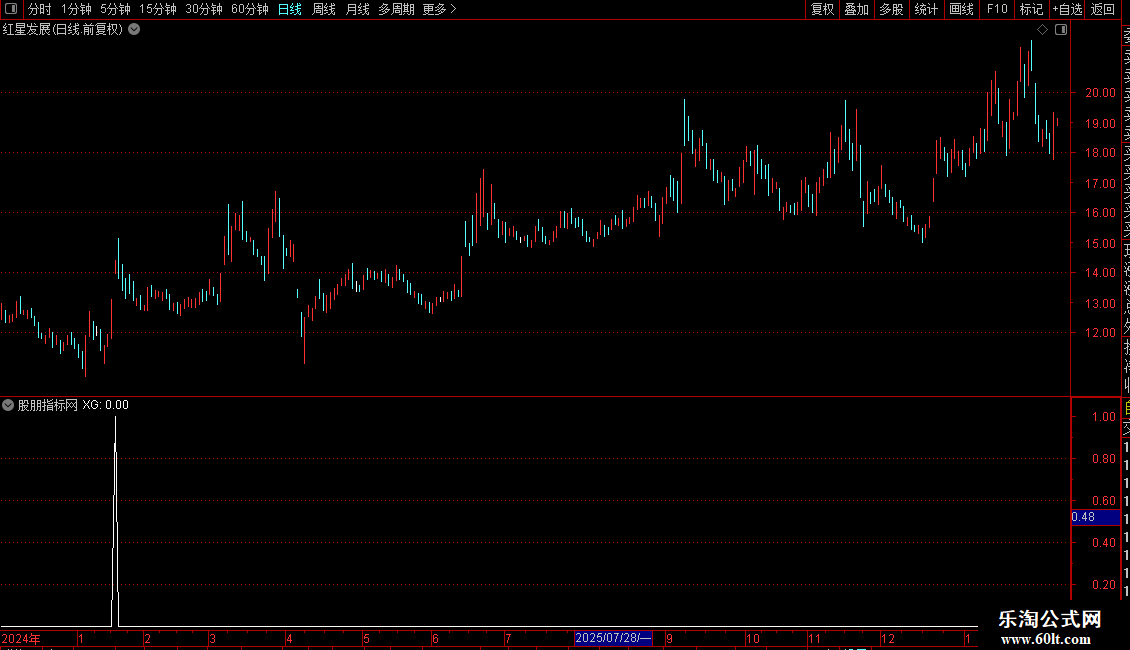Switch to 月线 monthly chart
The height and width of the screenshot is (650, 1130).
click(357, 9)
